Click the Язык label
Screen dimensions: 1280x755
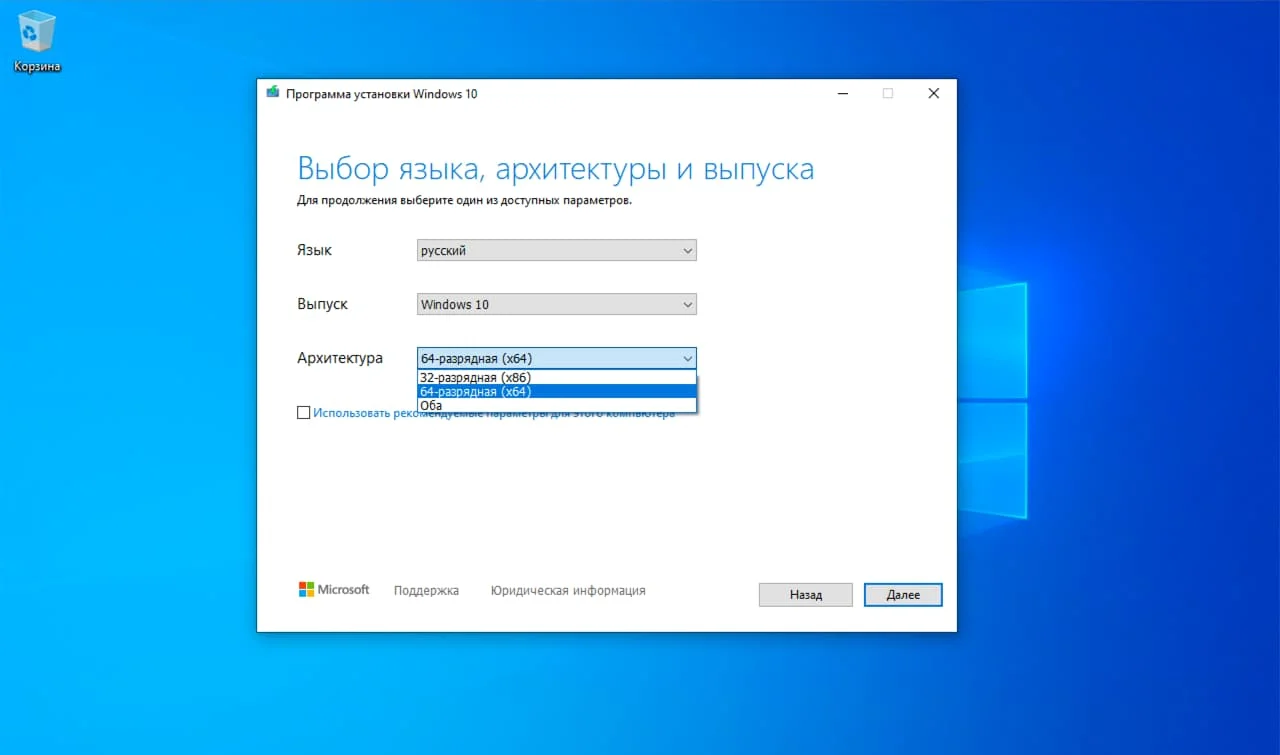pyautogui.click(x=314, y=250)
